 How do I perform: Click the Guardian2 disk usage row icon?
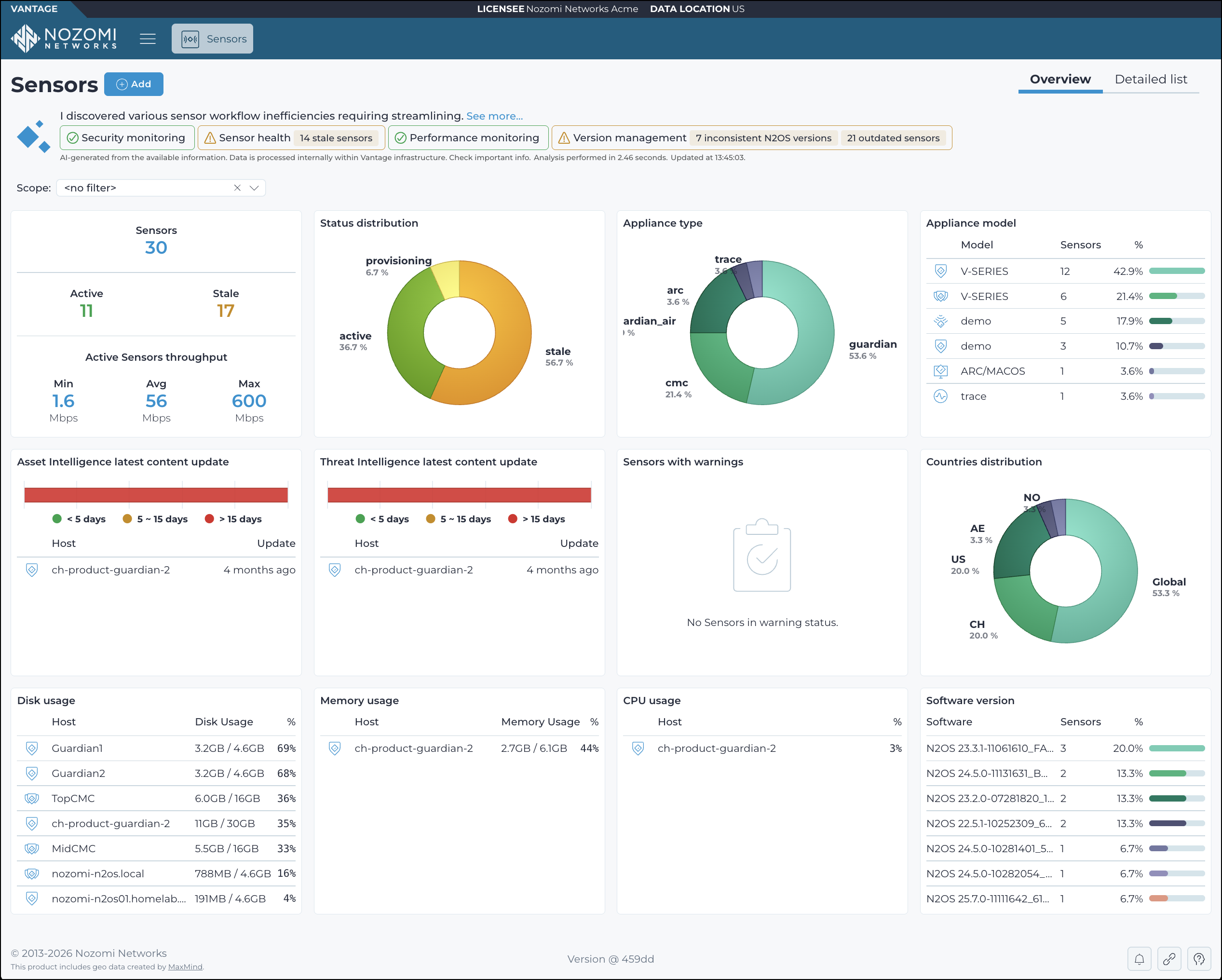pyautogui.click(x=32, y=773)
